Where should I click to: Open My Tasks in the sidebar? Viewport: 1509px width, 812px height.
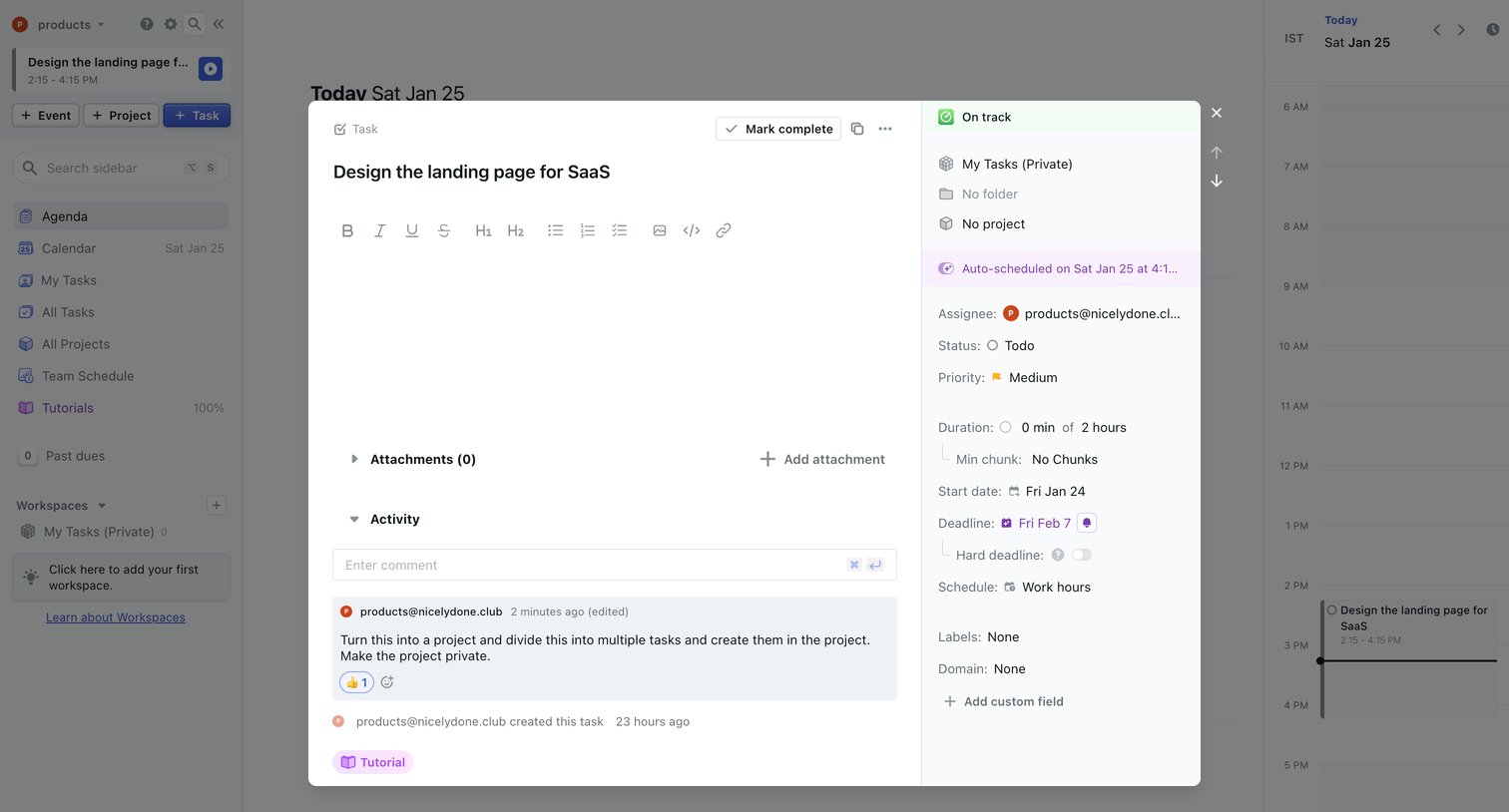[121, 280]
